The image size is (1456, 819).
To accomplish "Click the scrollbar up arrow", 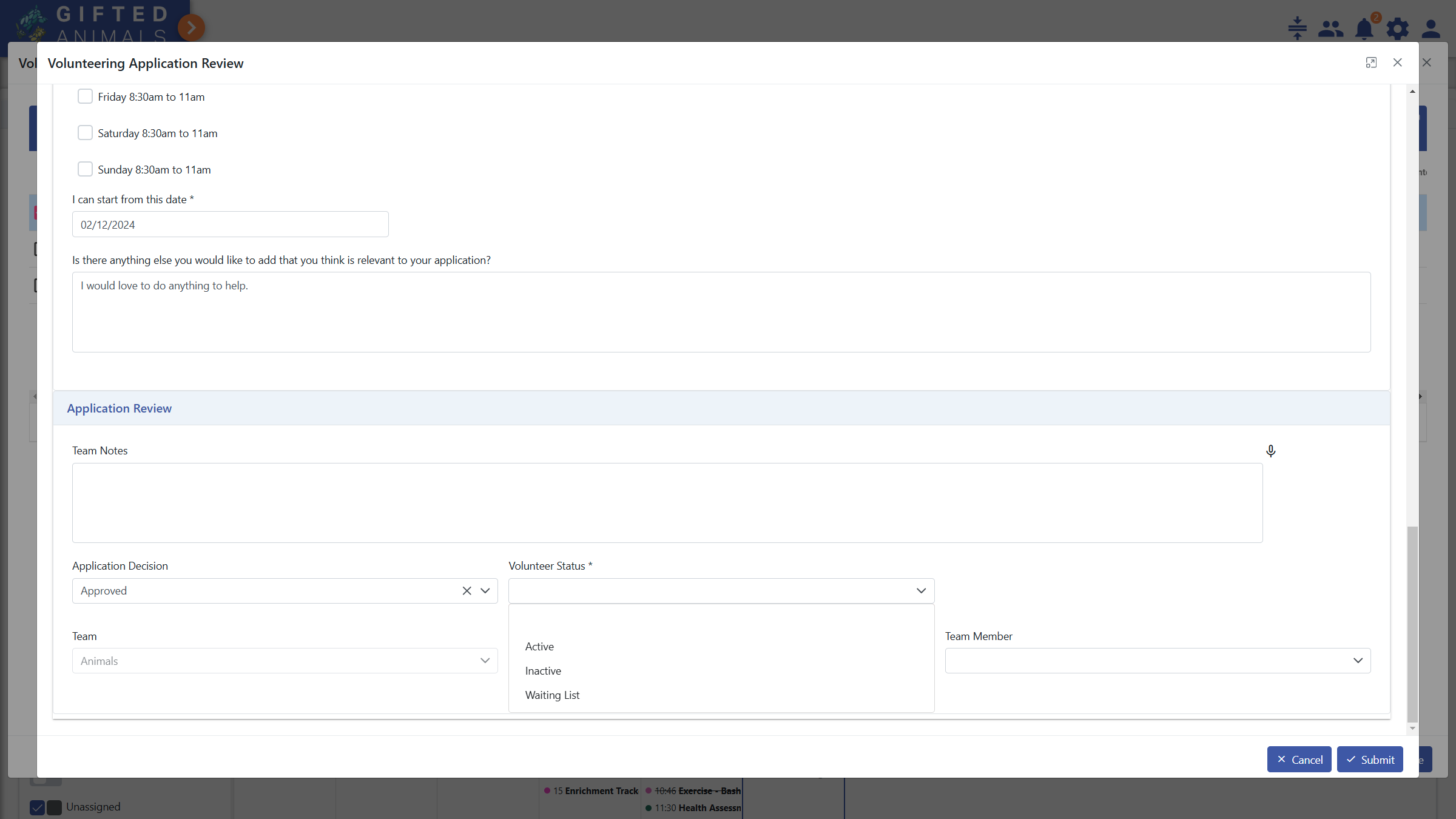I will point(1412,92).
